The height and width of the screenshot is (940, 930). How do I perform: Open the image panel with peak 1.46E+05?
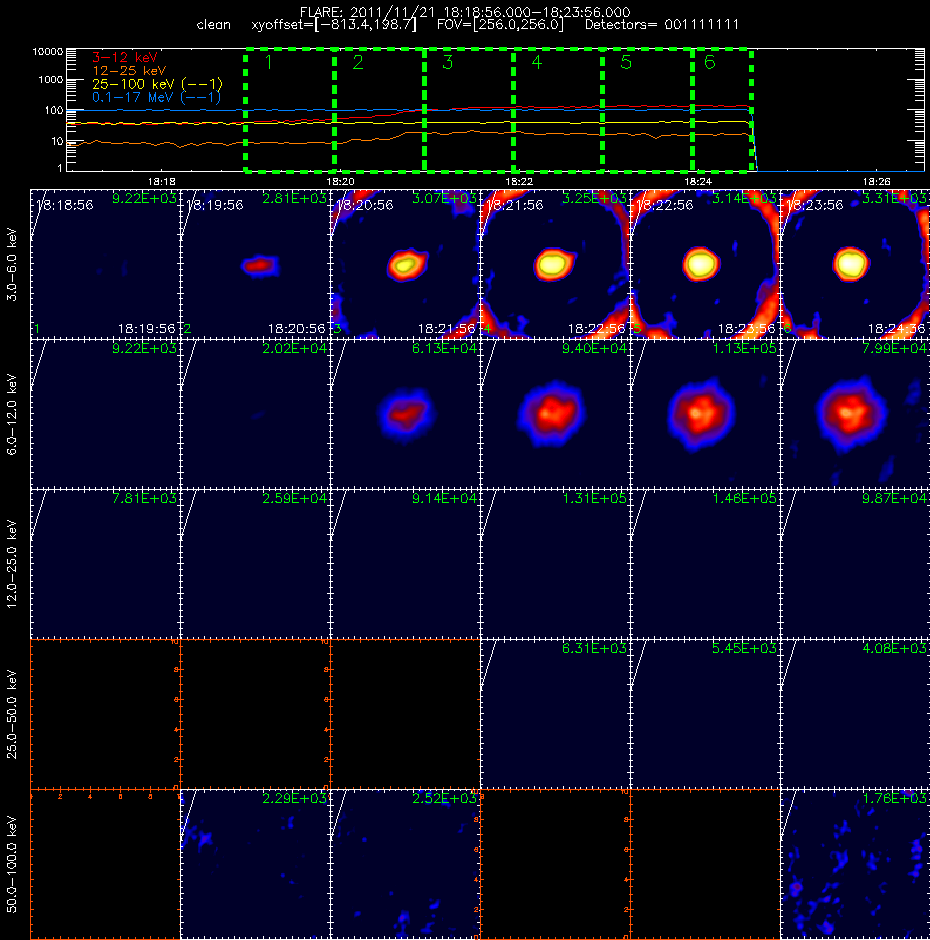pos(705,564)
